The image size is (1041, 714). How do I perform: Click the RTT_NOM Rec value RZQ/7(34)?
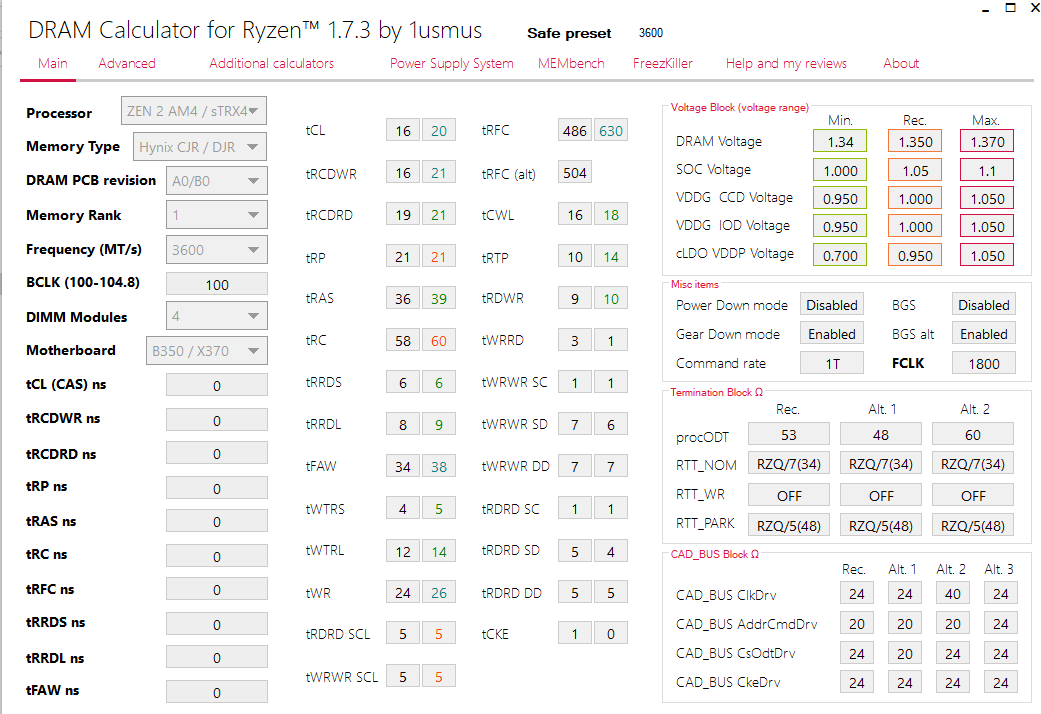click(789, 464)
